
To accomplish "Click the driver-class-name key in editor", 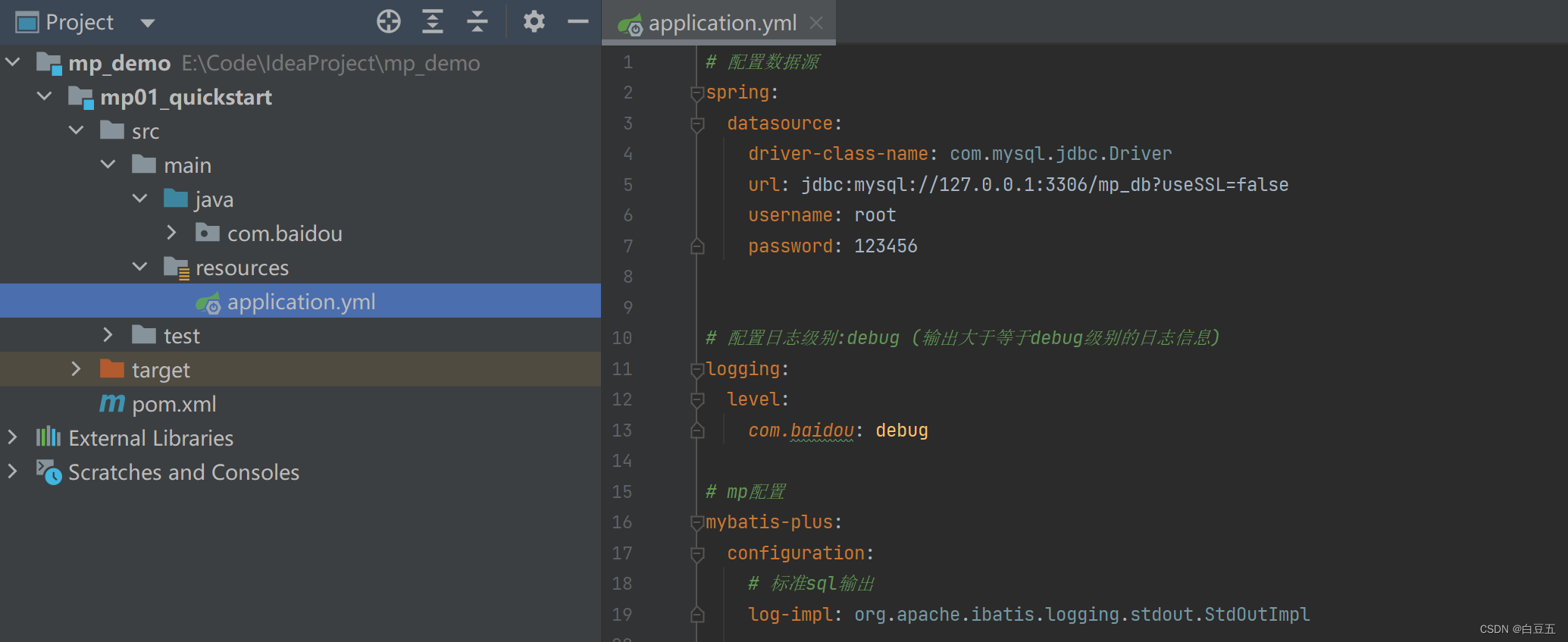I will pos(837,154).
